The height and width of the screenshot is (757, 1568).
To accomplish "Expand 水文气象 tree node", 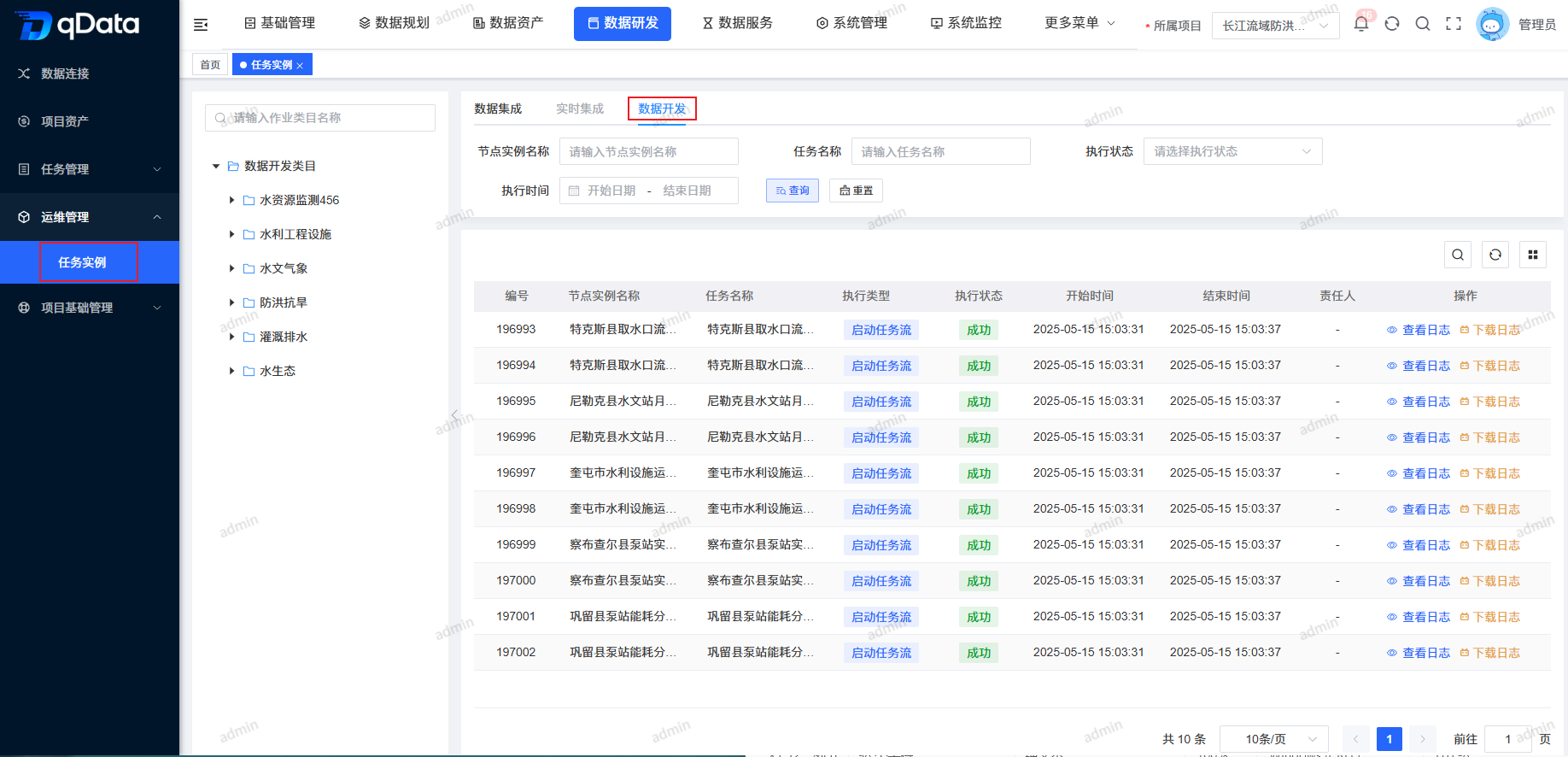I will tap(231, 268).
